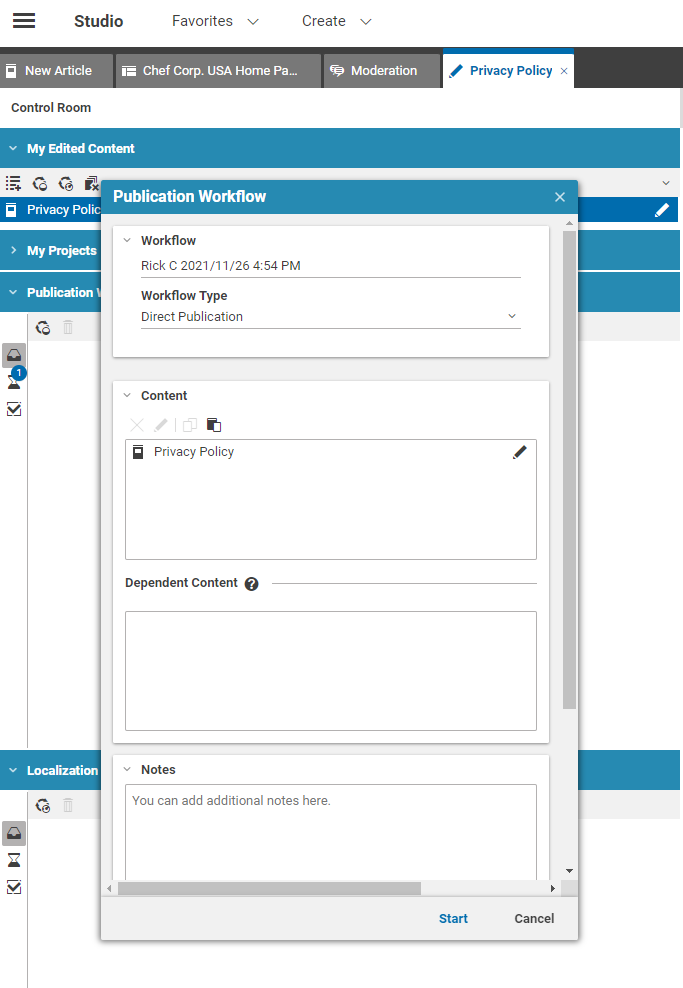This screenshot has height=988, width=683.
Task: Click the pencil edit icon on highlighted Privacy Policy row
Action: 662,210
